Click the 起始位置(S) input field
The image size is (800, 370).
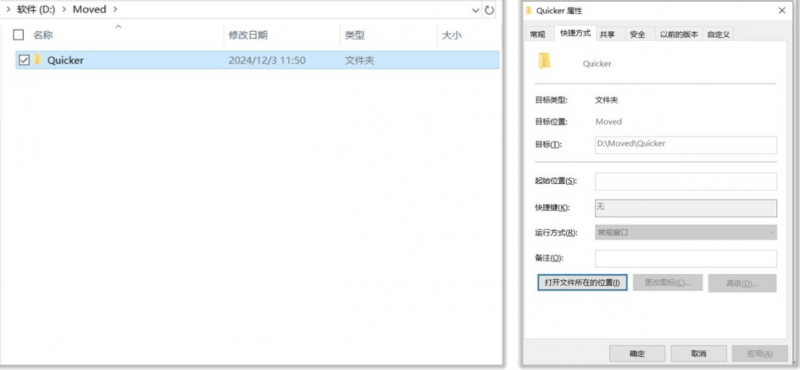pyautogui.click(x=686, y=182)
